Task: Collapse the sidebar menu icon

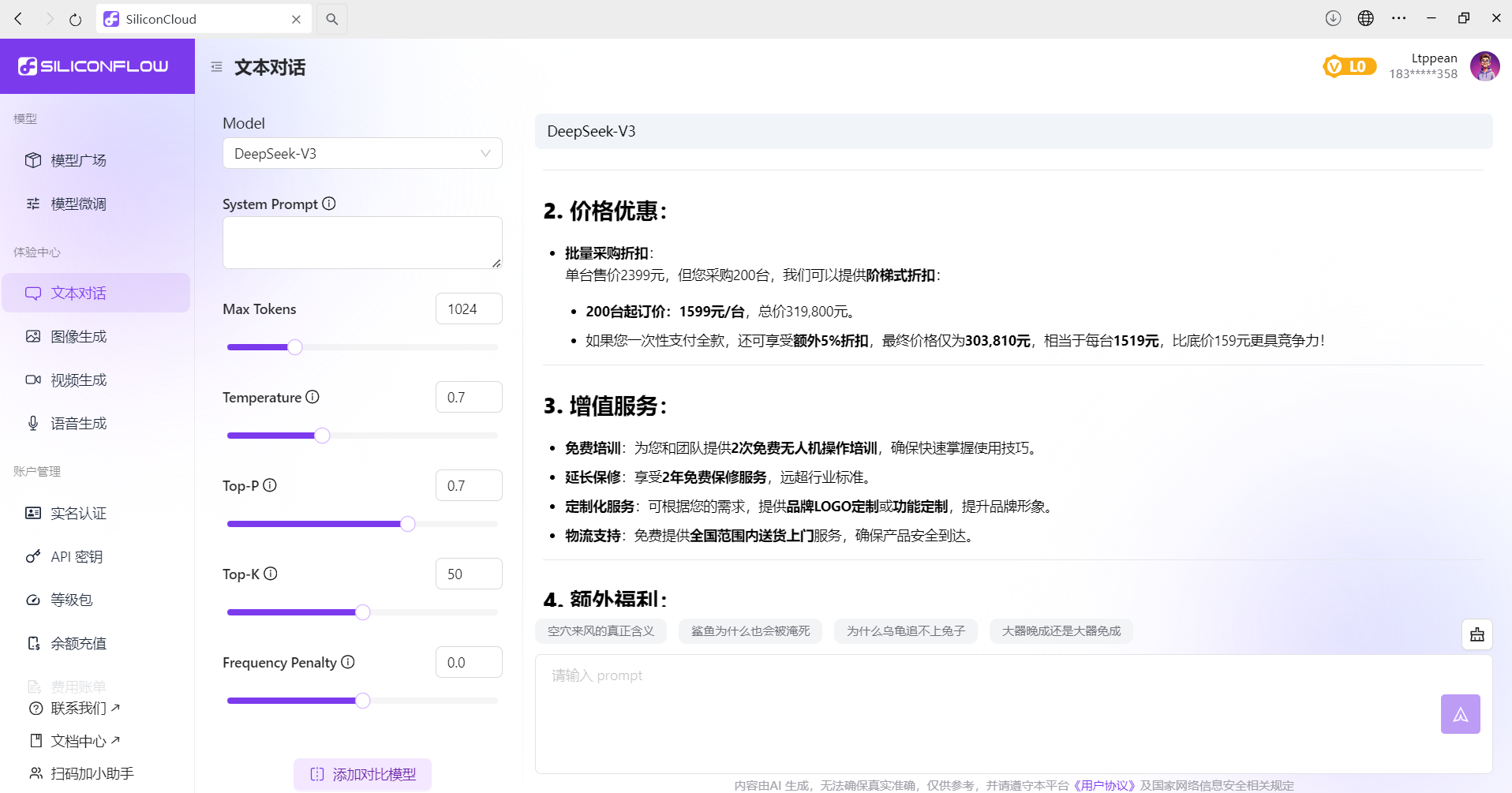Action: point(216,67)
